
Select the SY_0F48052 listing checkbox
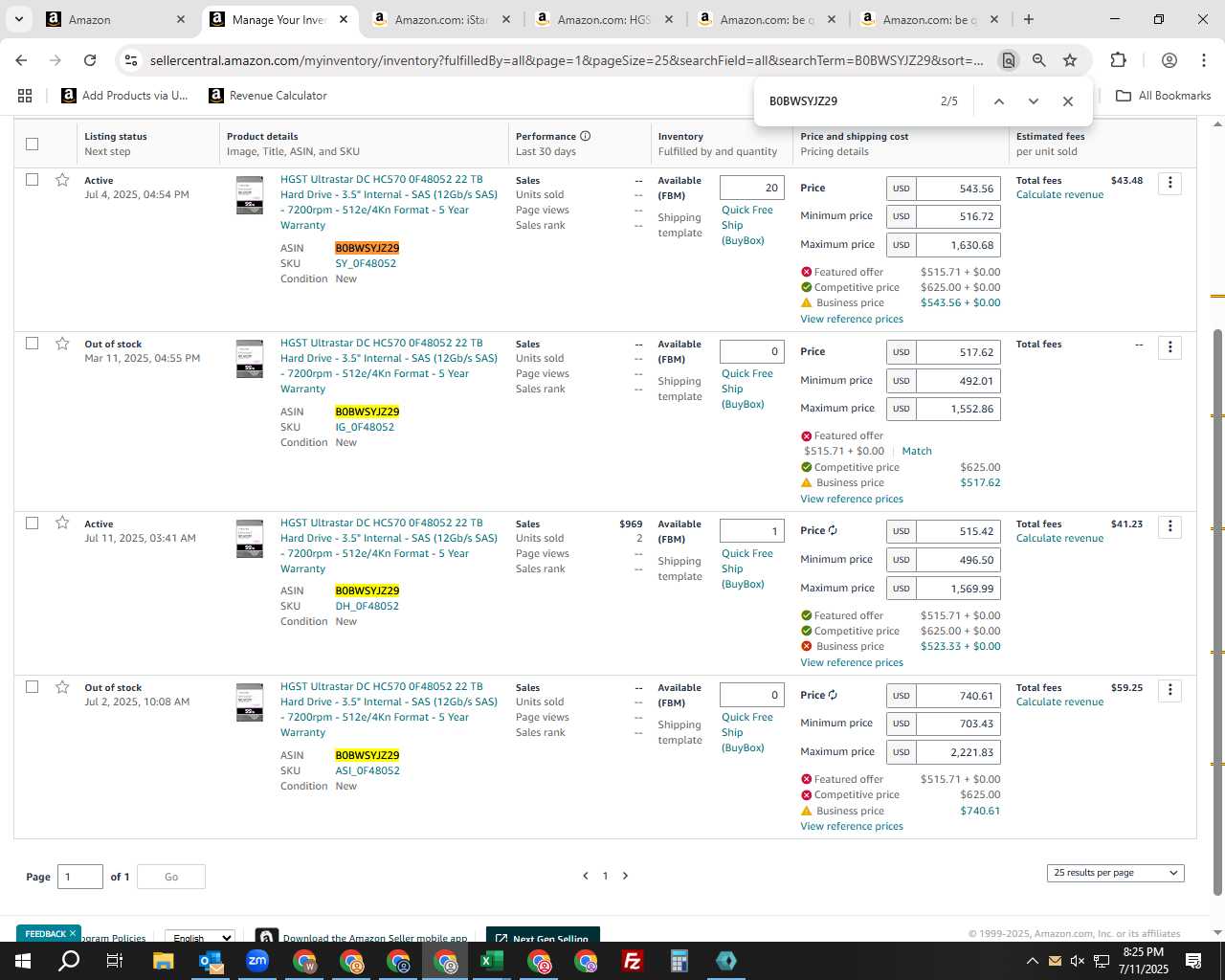32,180
